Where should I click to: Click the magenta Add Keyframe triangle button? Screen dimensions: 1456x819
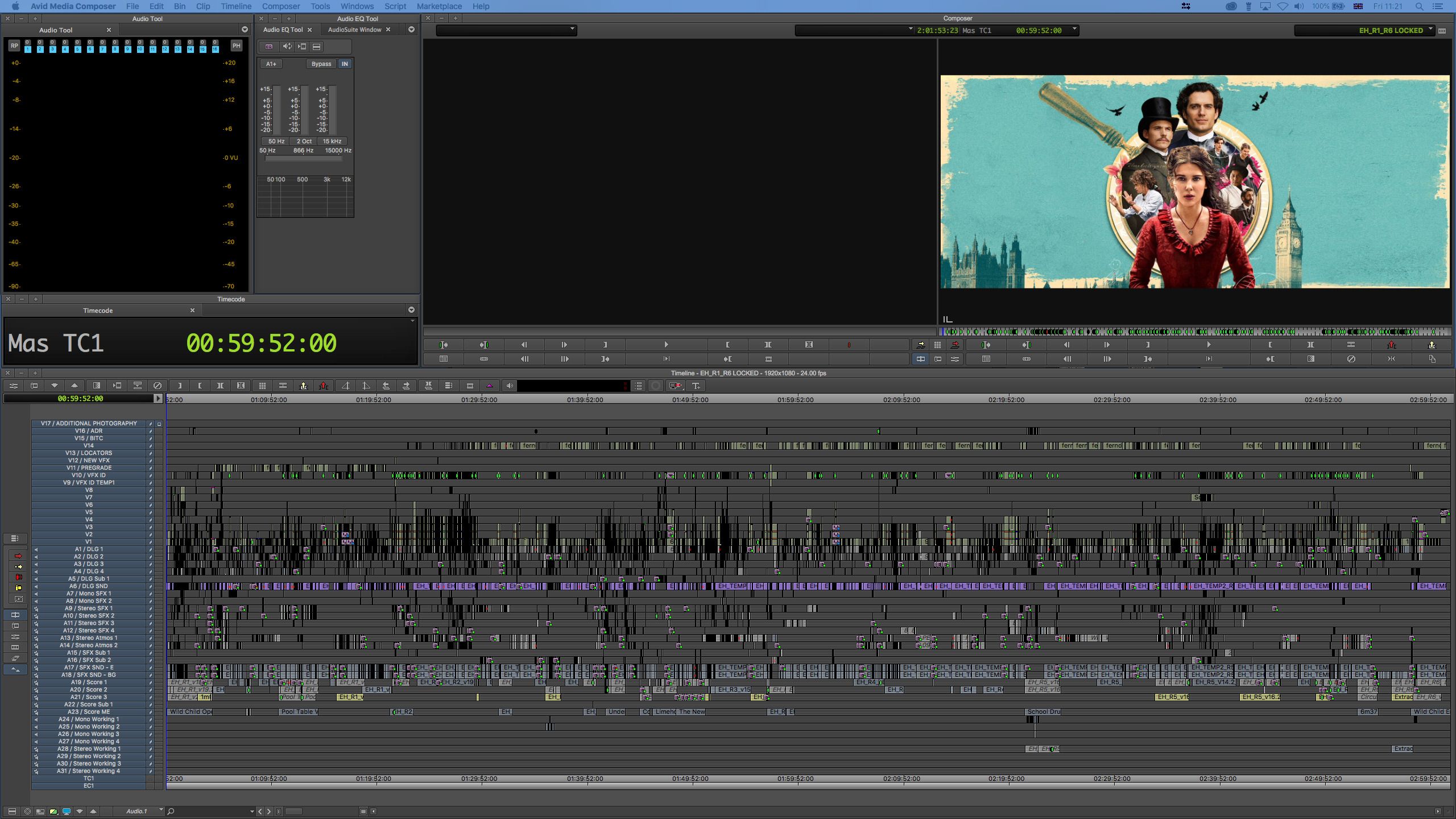pos(490,386)
